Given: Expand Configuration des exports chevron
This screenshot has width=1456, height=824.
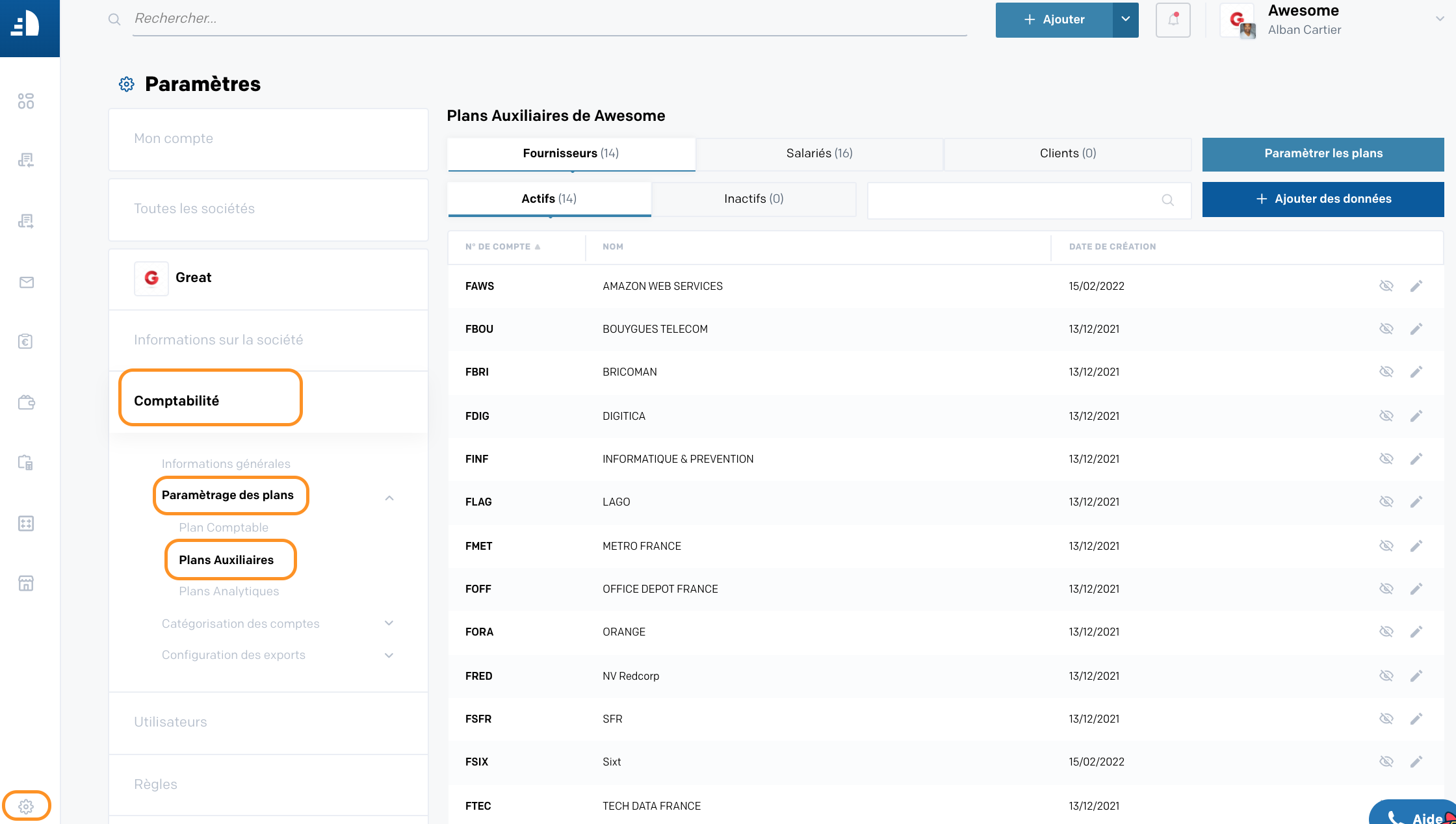Looking at the screenshot, I should 389,655.
